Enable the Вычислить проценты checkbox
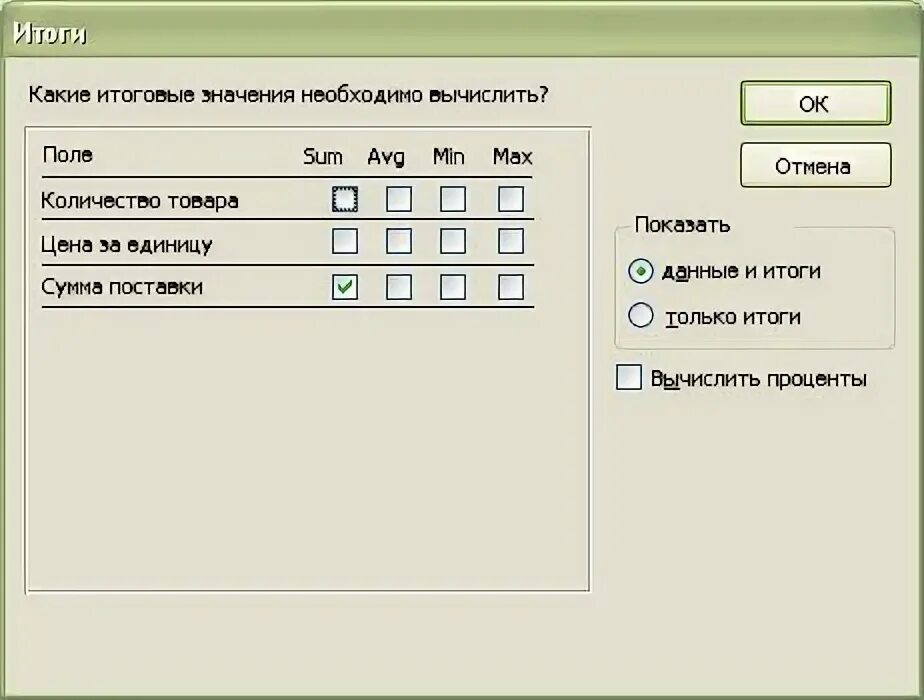924x700 pixels. point(629,377)
